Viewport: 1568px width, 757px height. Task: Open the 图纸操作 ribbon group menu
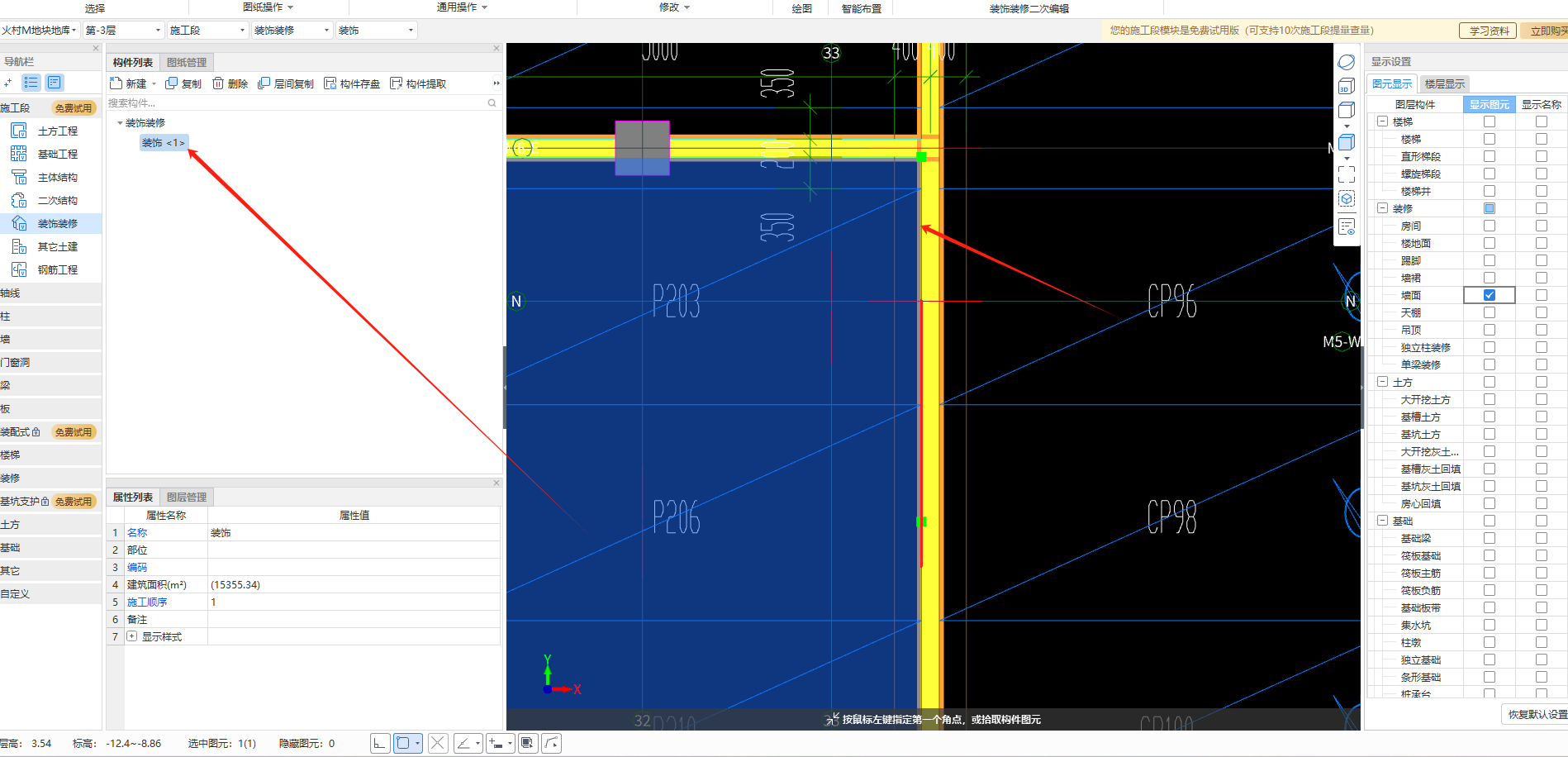pyautogui.click(x=268, y=7)
